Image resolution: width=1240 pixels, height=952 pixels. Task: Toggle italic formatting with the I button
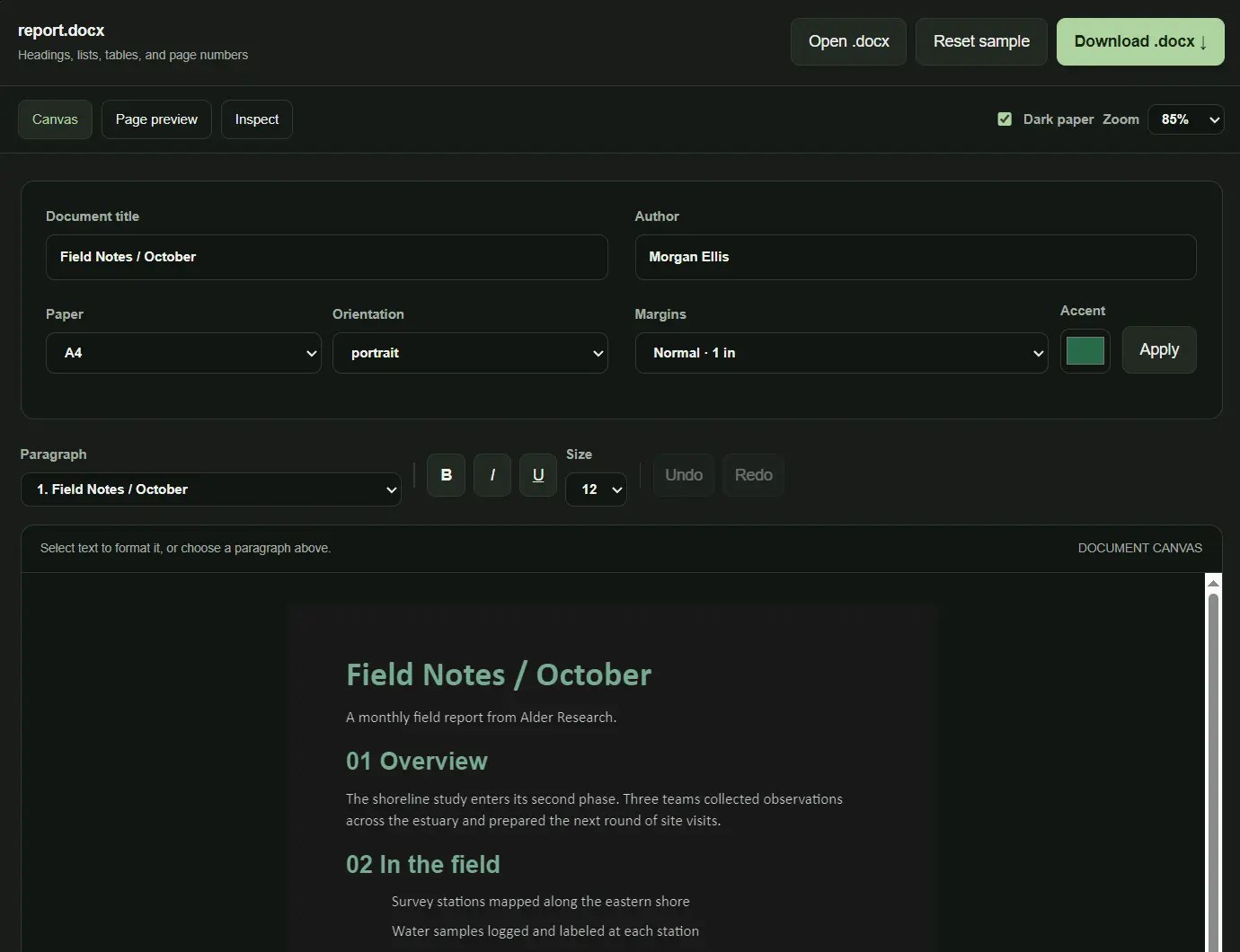pyautogui.click(x=492, y=475)
